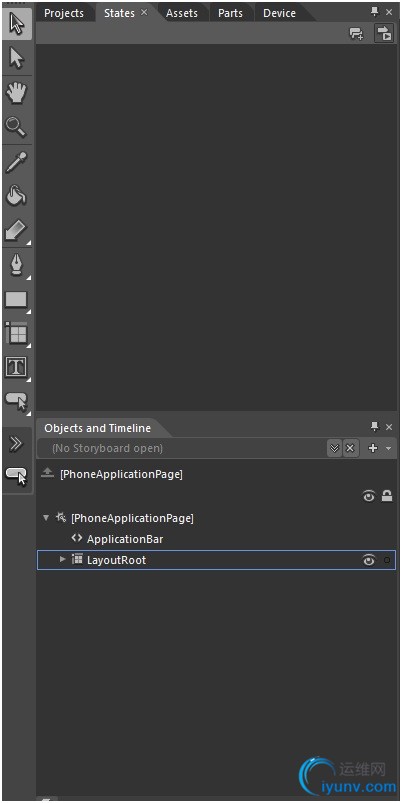Open more tools double chevron
This screenshot has height=803, width=402.
click(x=16, y=443)
